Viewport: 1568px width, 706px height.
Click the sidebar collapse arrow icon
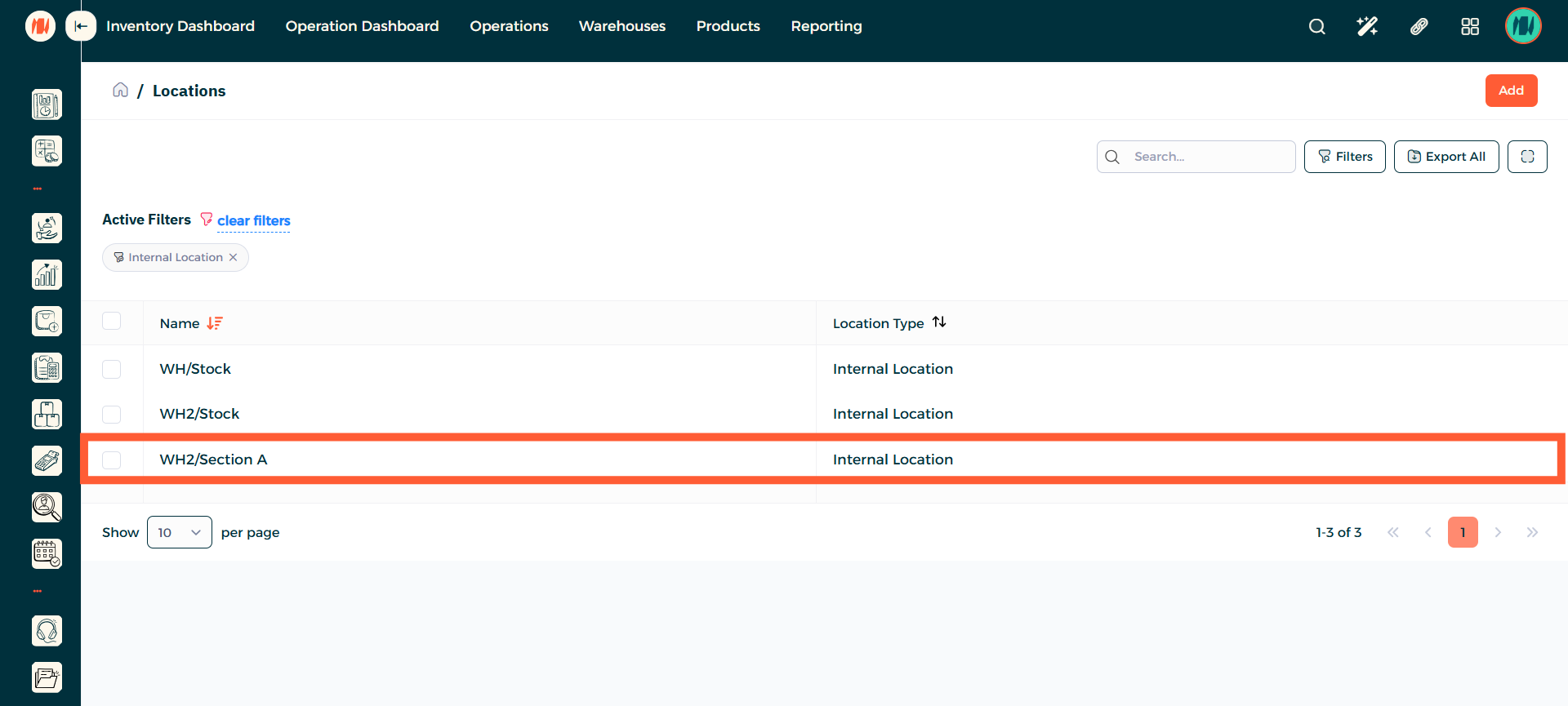point(81,26)
